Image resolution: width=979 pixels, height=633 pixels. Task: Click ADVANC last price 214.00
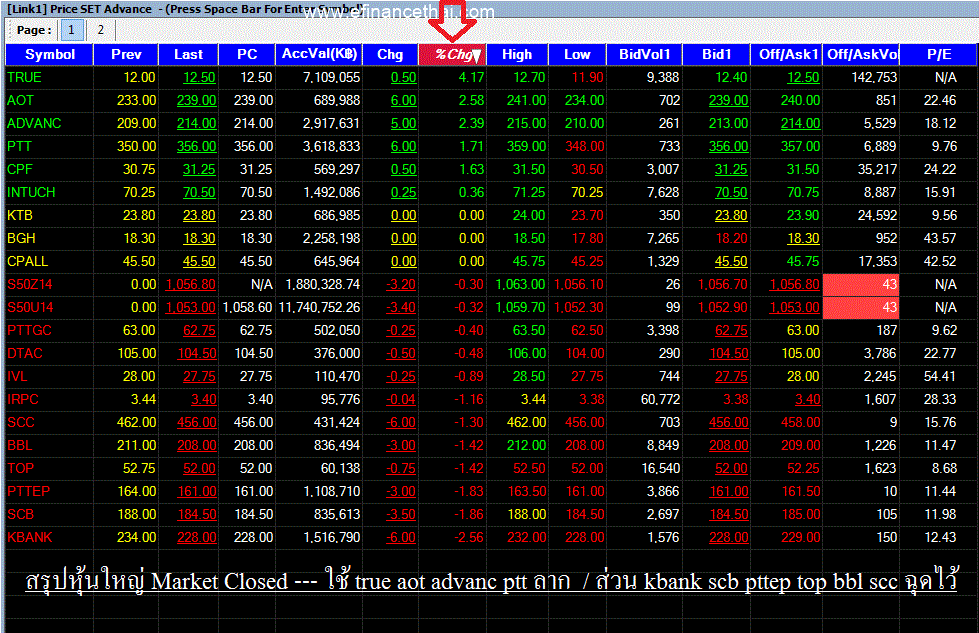(x=197, y=124)
